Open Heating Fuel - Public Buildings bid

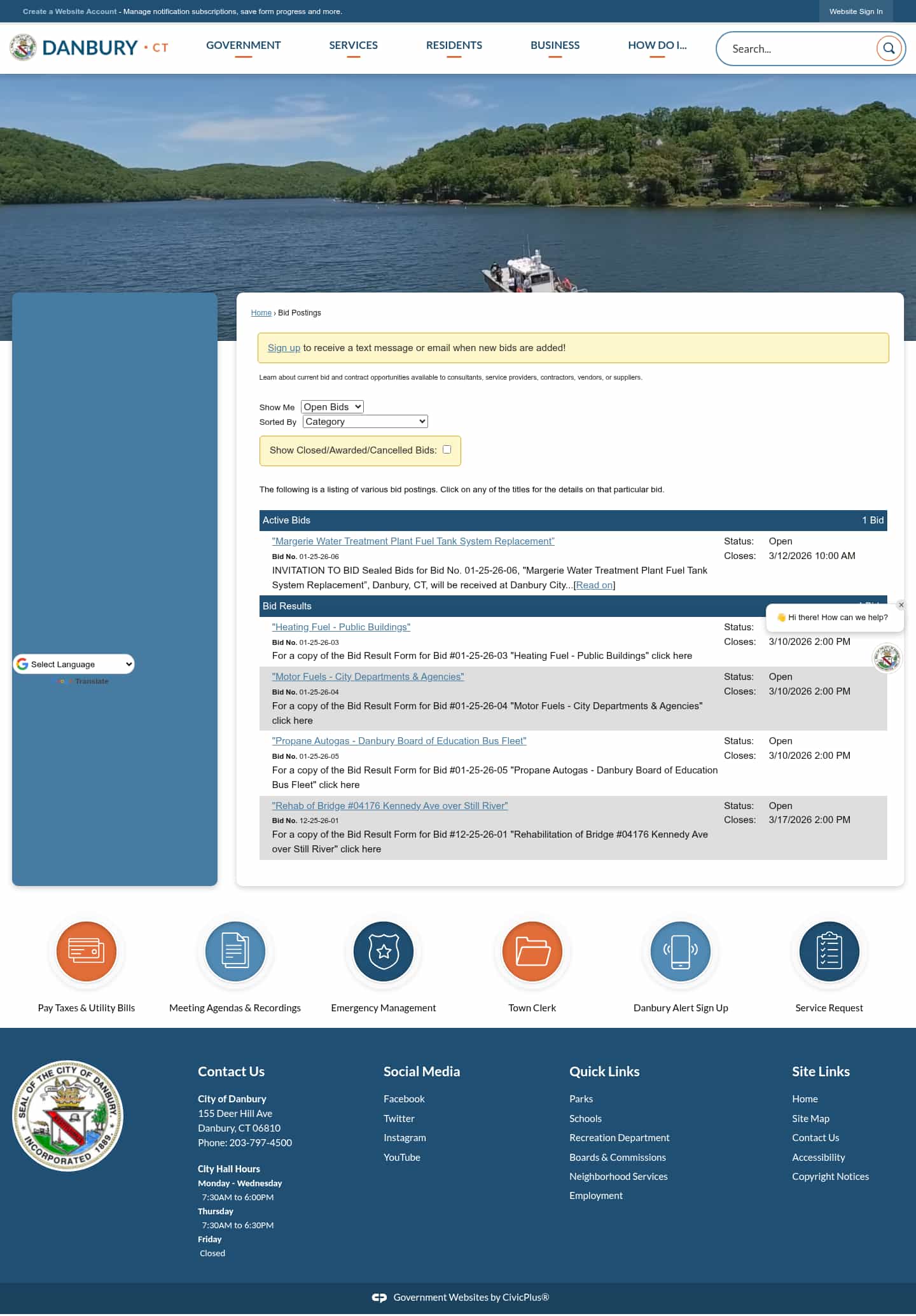tap(341, 627)
